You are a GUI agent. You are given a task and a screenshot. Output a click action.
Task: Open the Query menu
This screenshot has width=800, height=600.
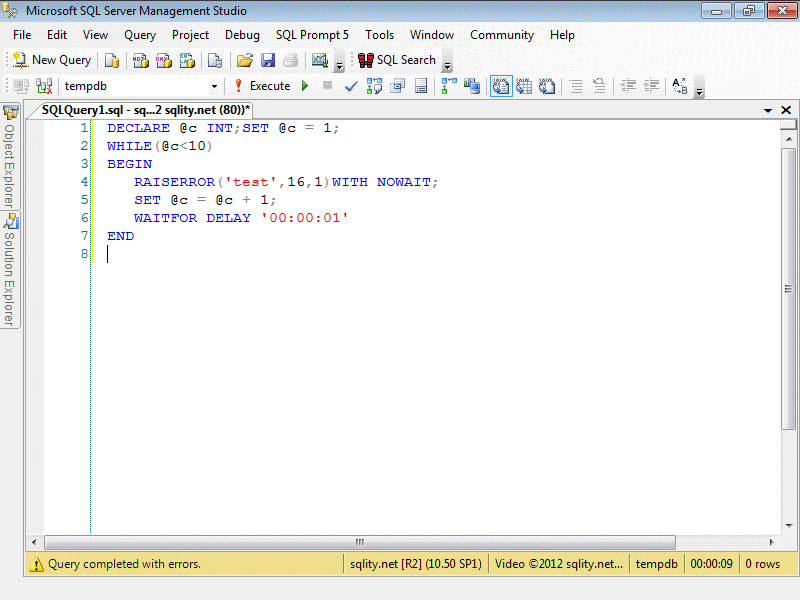click(140, 35)
